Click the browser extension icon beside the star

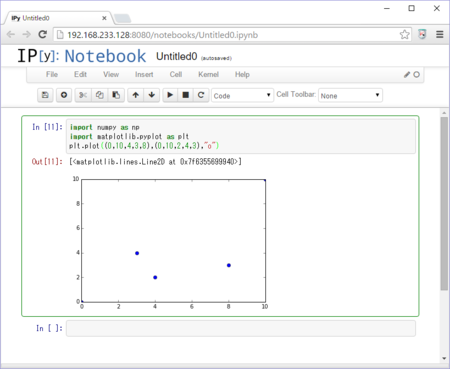click(422, 34)
